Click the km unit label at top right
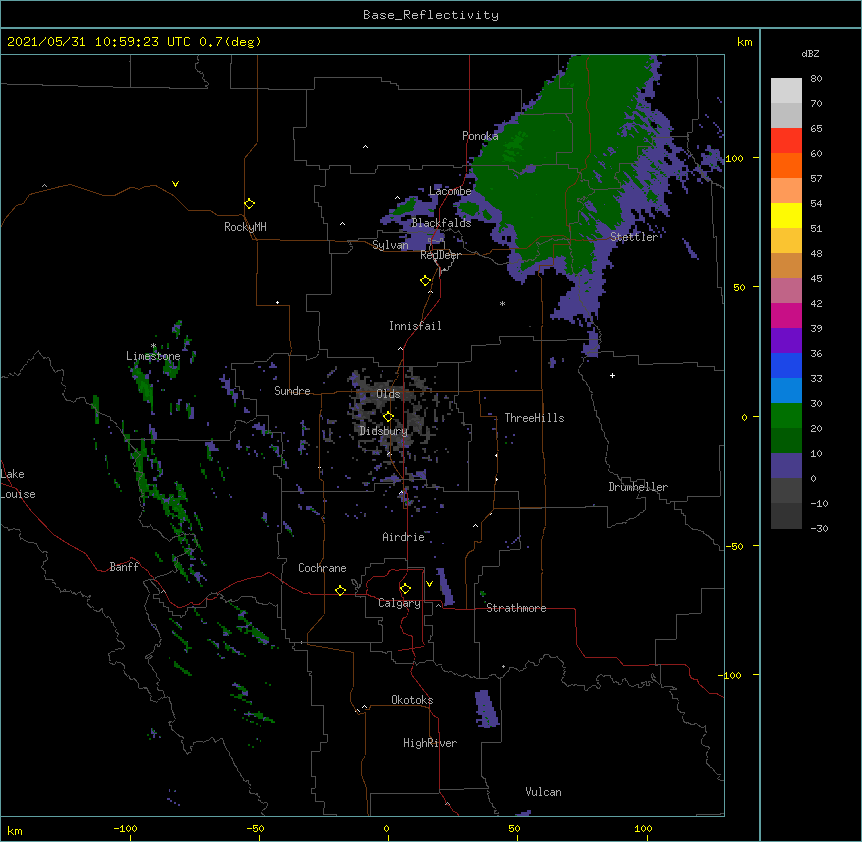The image size is (862, 842). pos(745,42)
